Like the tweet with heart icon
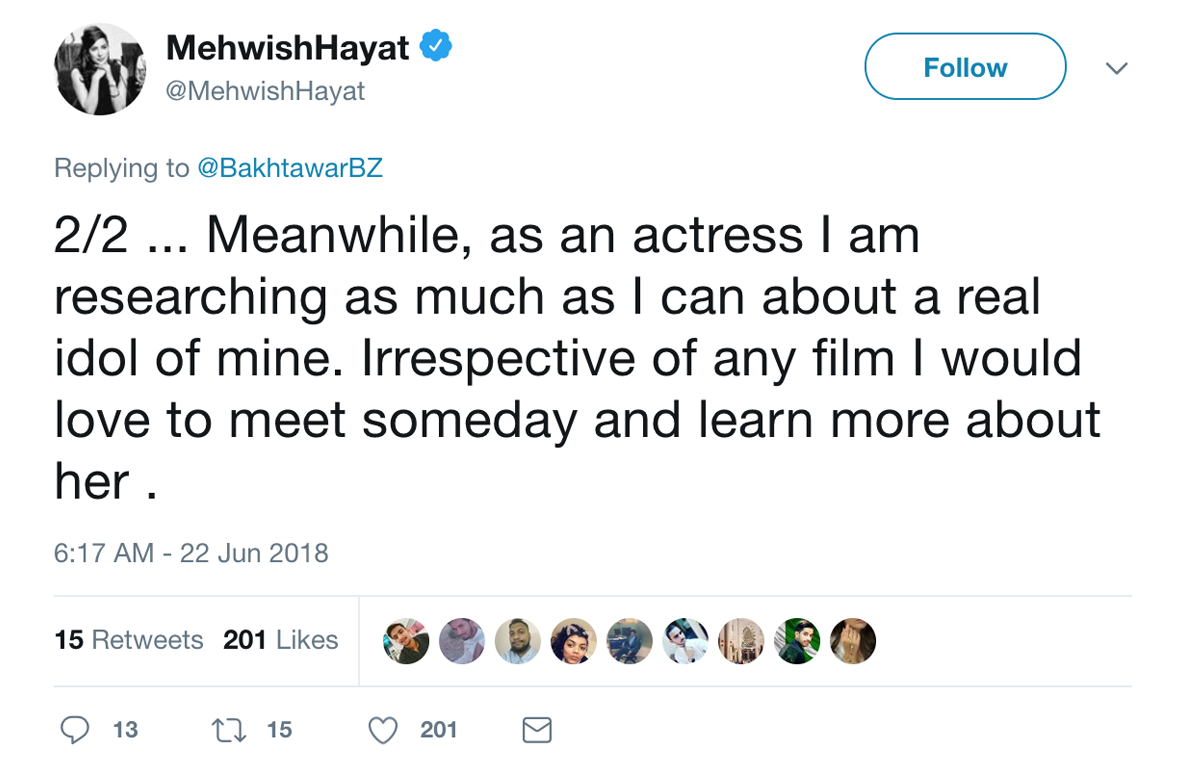 click(383, 731)
